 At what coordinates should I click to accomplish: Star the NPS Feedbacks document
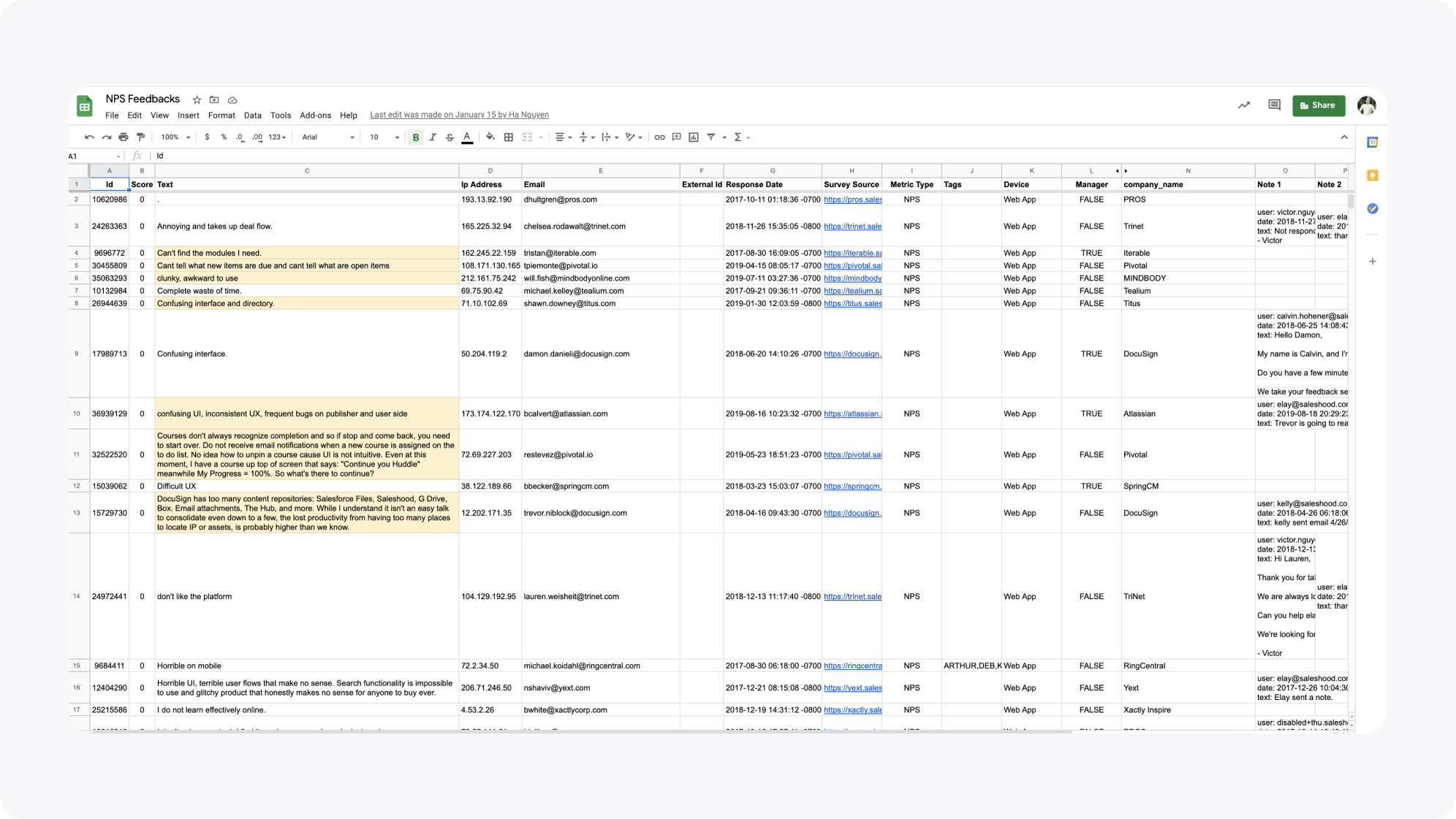coord(197,100)
